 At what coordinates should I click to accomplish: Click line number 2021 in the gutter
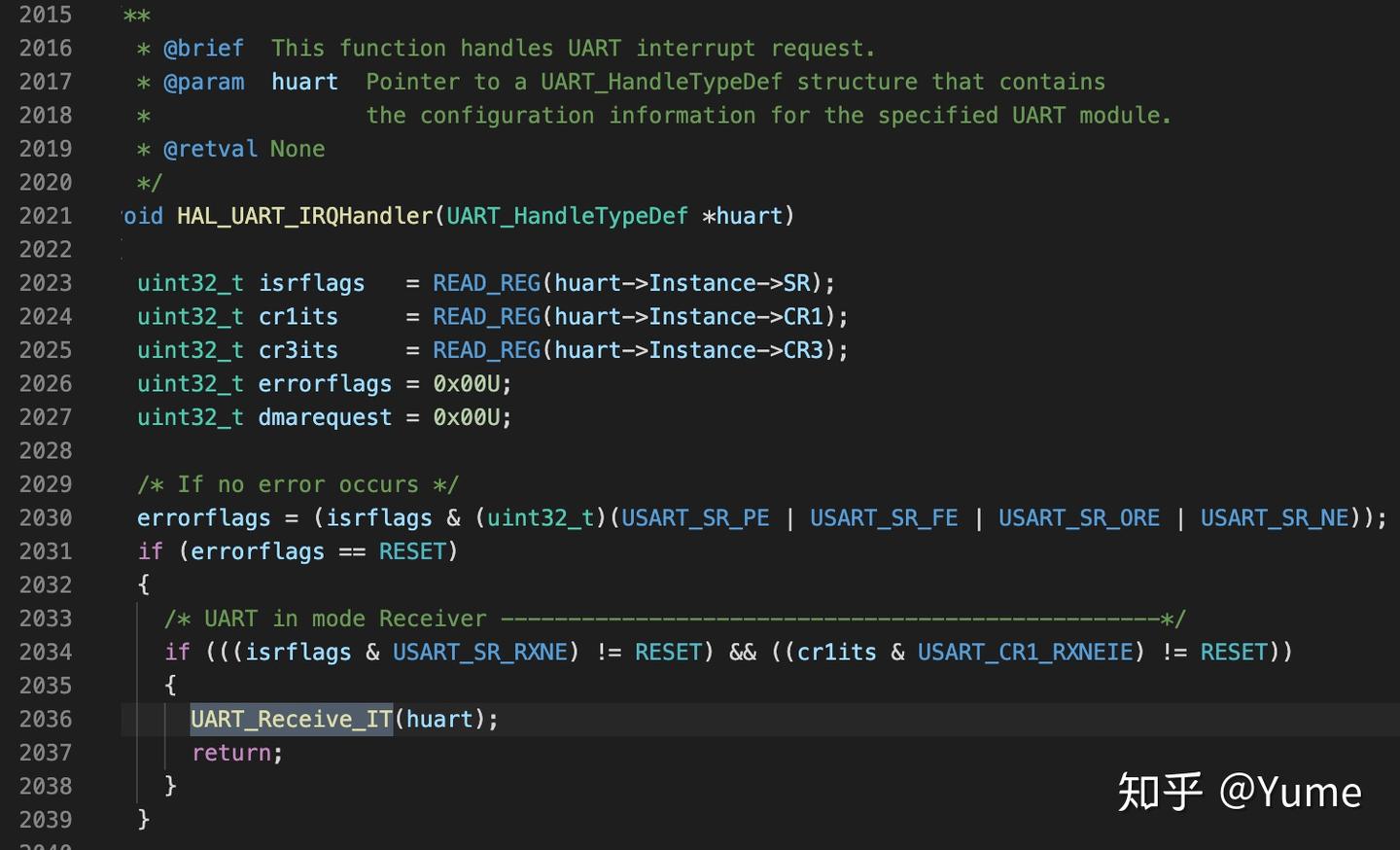click(x=46, y=216)
